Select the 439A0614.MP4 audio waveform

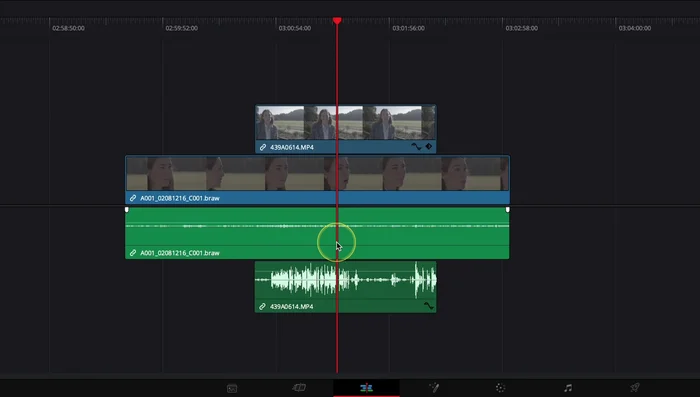point(346,280)
